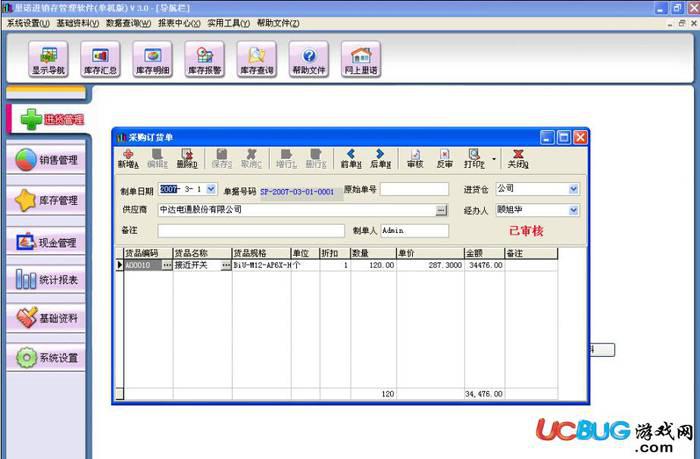Click the 编辑 toolbar button
700x459 pixels.
[157, 159]
